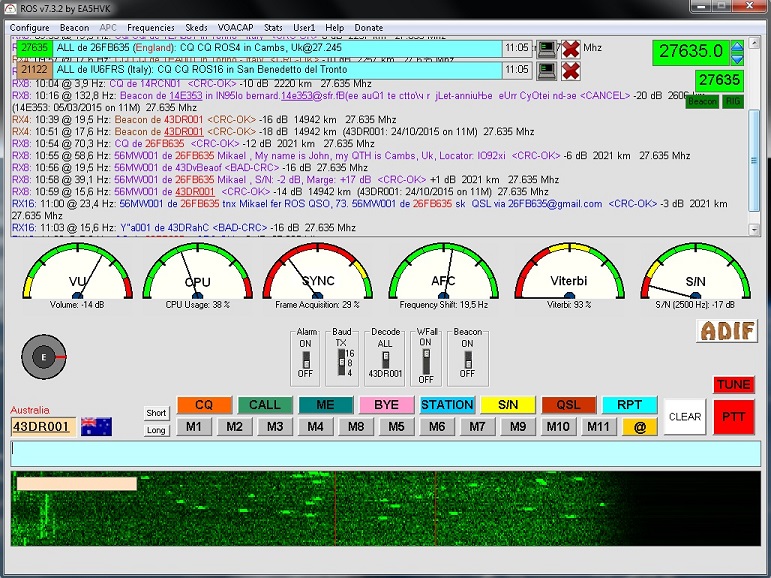Click the ME macro button

(326, 405)
